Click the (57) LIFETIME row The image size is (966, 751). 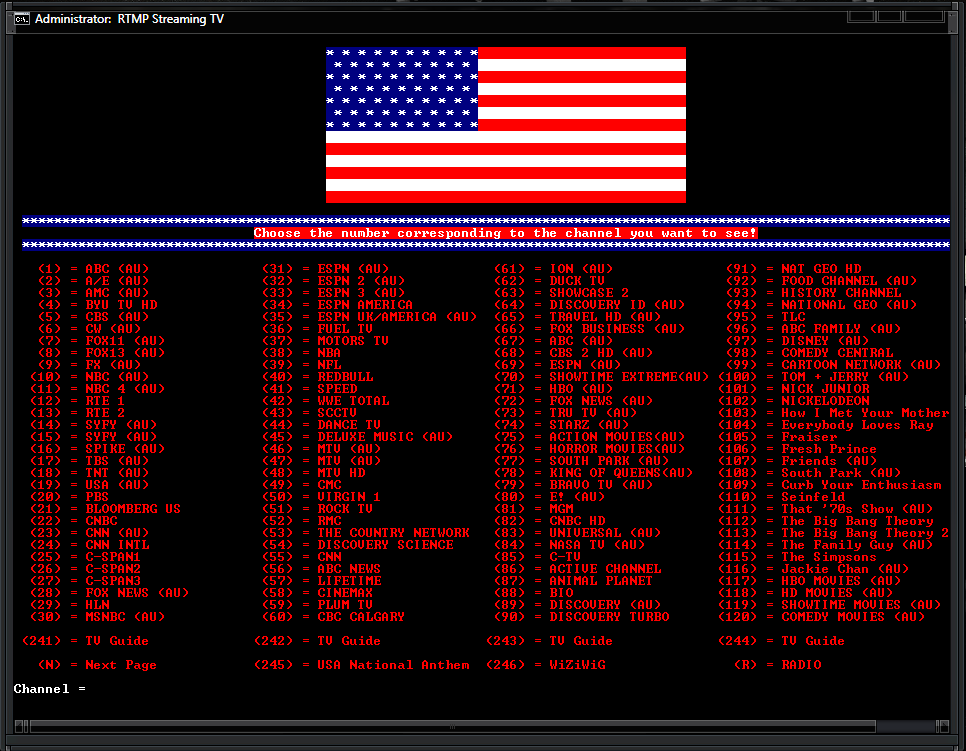[322, 581]
